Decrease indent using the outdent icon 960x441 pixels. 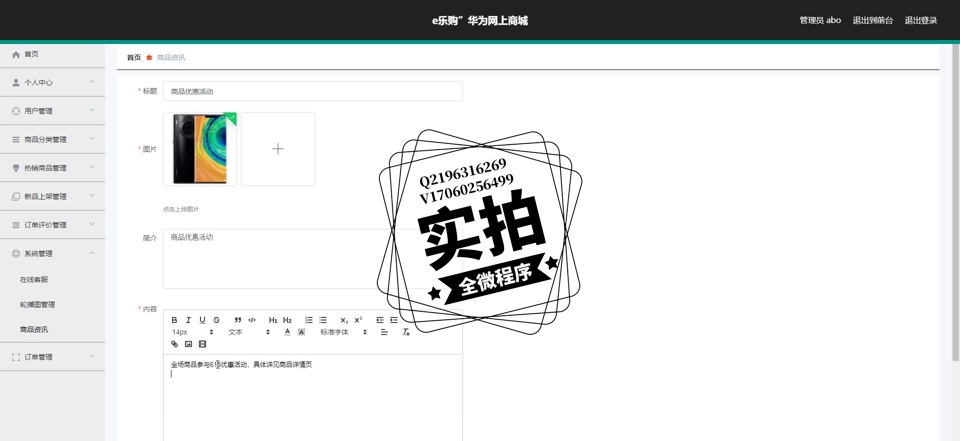coord(380,320)
